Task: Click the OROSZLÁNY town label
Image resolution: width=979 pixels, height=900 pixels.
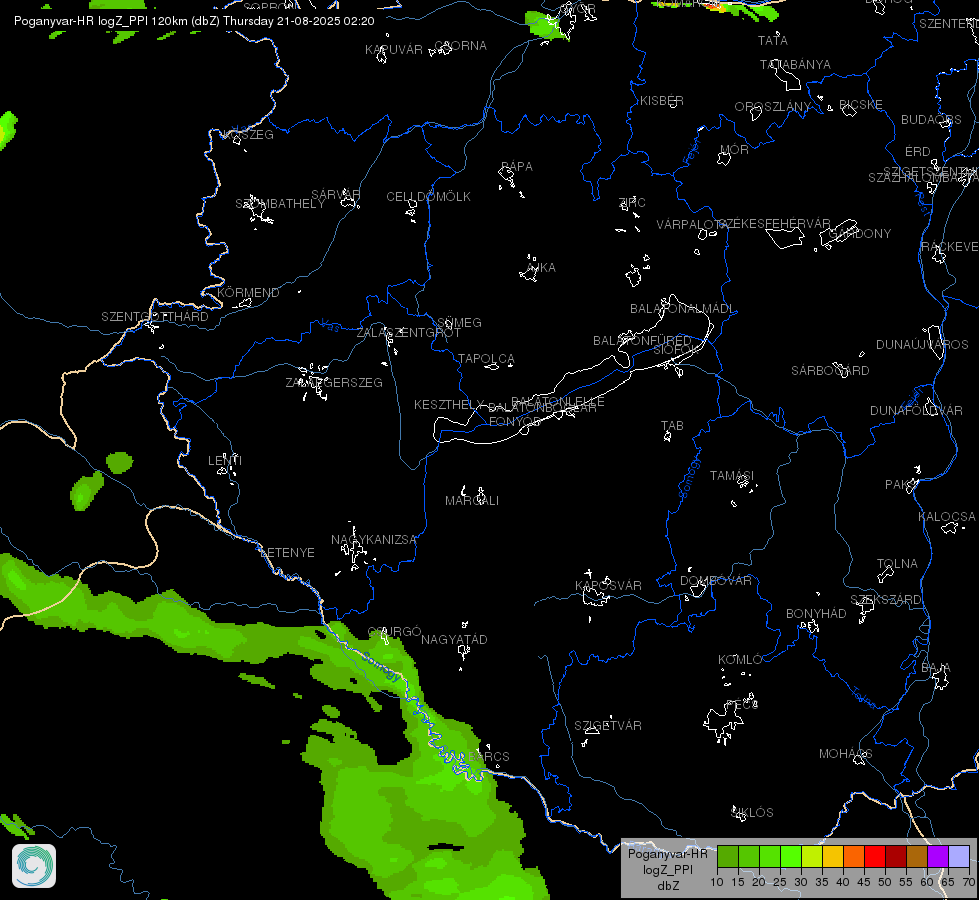Action: [772, 107]
